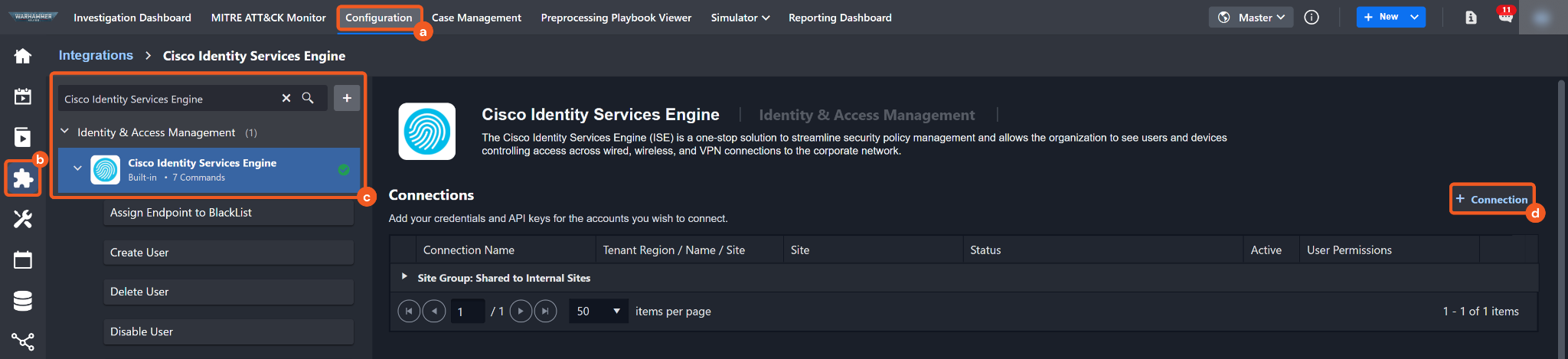The width and height of the screenshot is (1568, 359).
Task: Add a new integration with plus button
Action: pyautogui.click(x=347, y=98)
